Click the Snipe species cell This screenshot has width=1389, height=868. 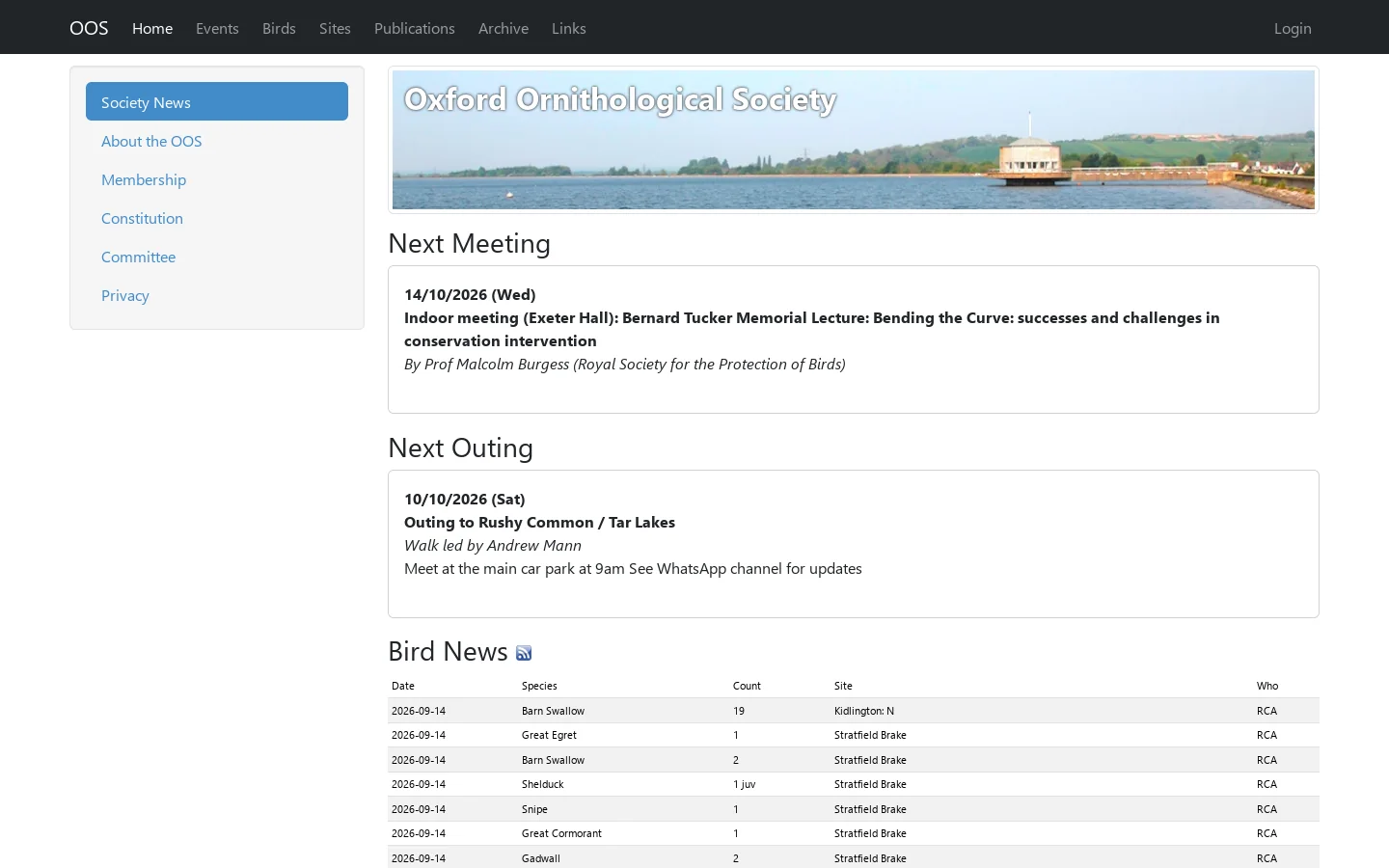[534, 809]
